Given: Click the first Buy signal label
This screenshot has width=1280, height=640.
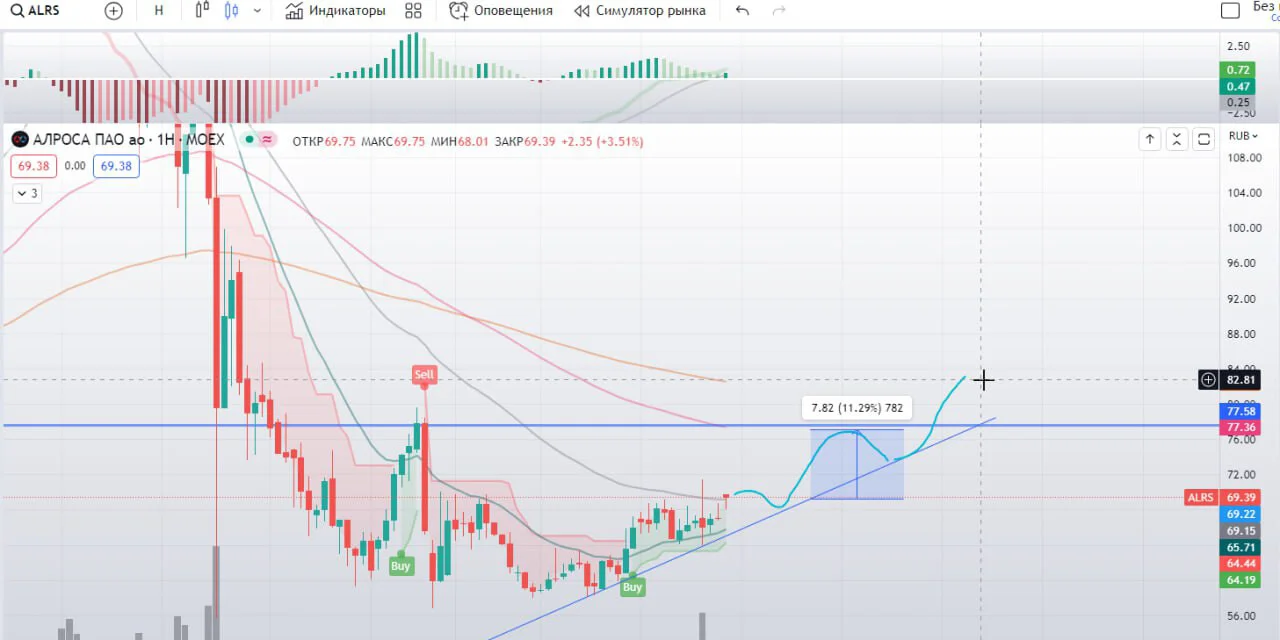Looking at the screenshot, I should [x=400, y=566].
